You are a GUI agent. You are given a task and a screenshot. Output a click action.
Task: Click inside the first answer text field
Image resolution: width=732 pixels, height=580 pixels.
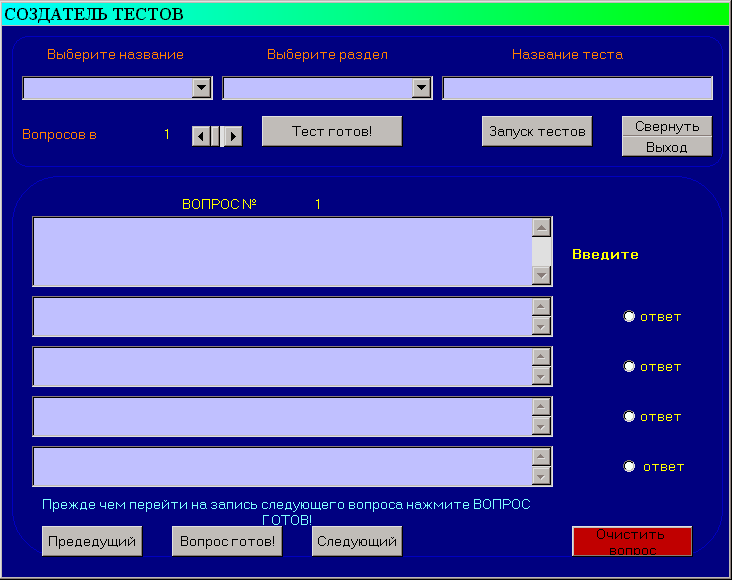tap(283, 317)
